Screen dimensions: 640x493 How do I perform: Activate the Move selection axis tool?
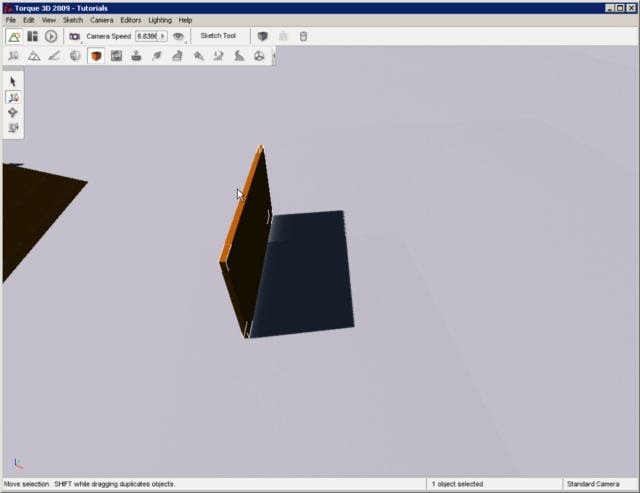click(13, 97)
